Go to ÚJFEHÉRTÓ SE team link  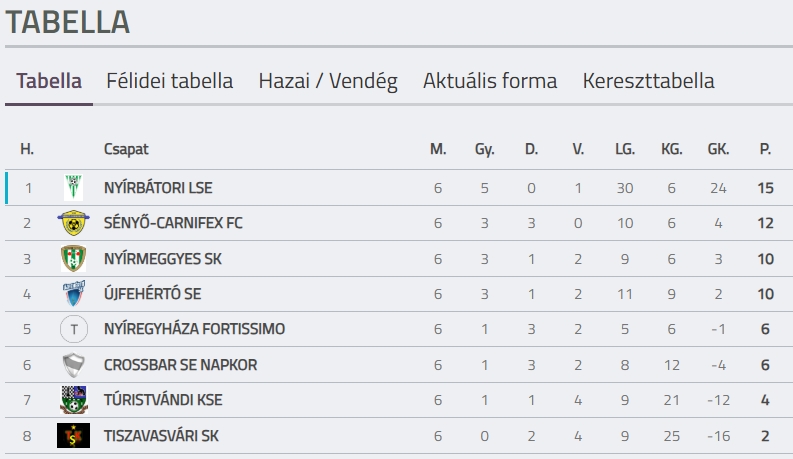(153, 294)
